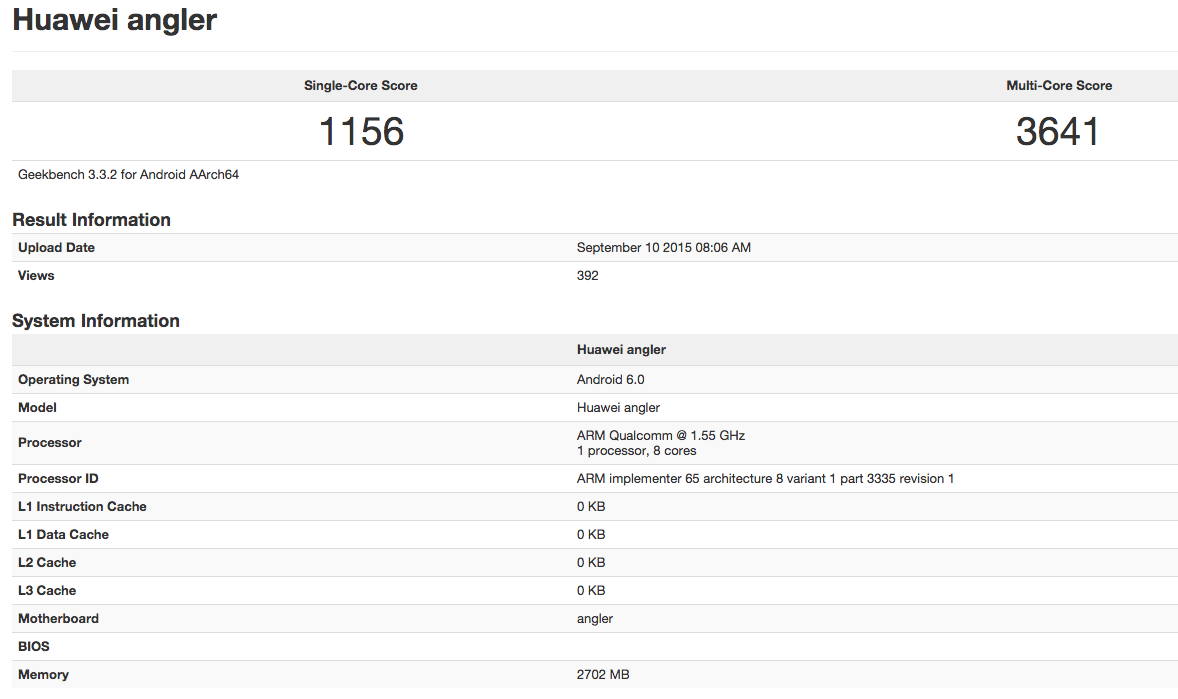
Task: Click the Operating System label
Action: tap(74, 380)
